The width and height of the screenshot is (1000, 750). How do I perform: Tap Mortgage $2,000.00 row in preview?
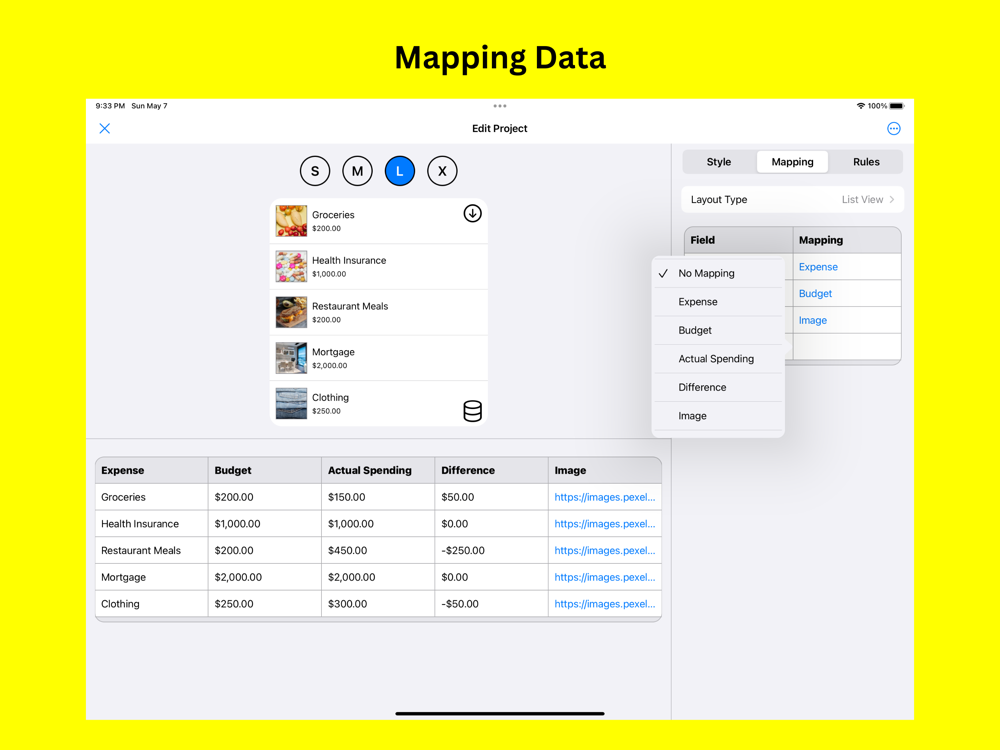(x=379, y=358)
